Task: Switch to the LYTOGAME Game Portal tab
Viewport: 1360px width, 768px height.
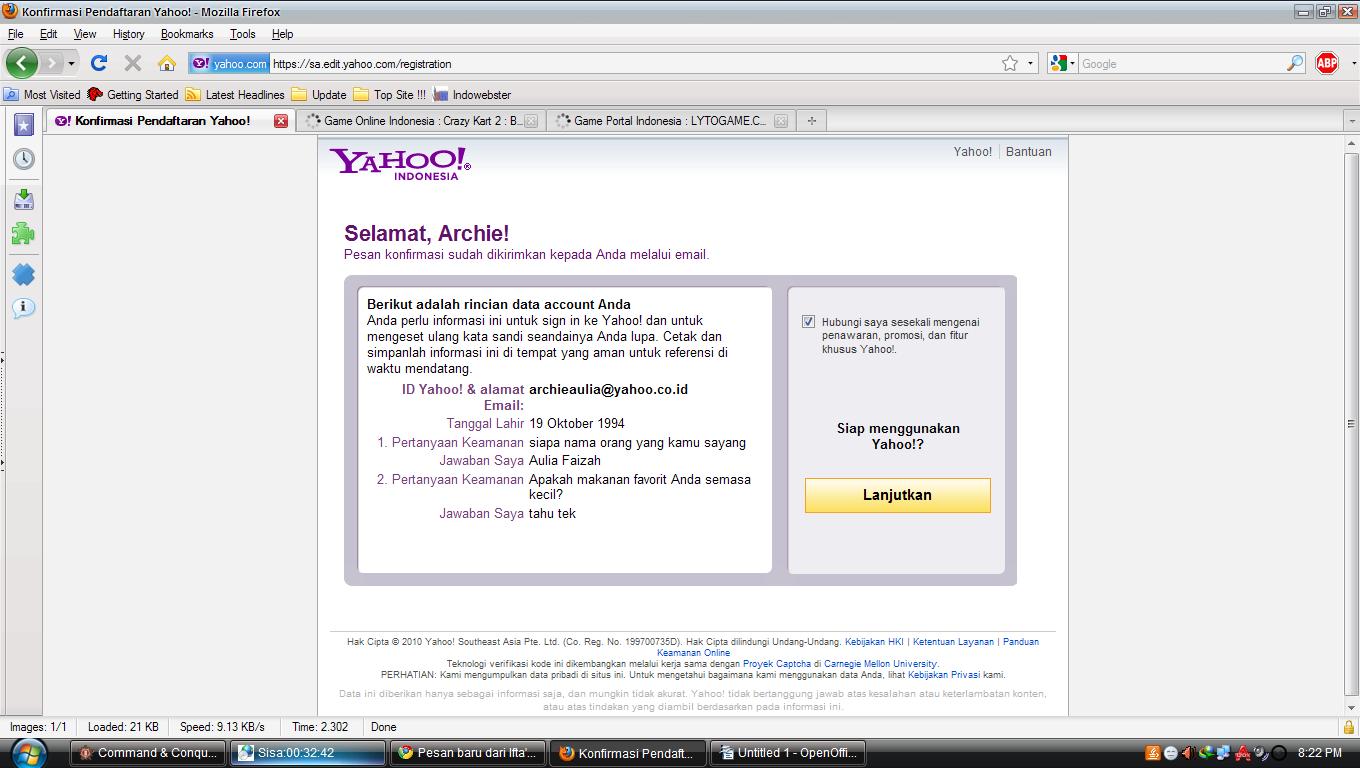Action: (x=671, y=121)
